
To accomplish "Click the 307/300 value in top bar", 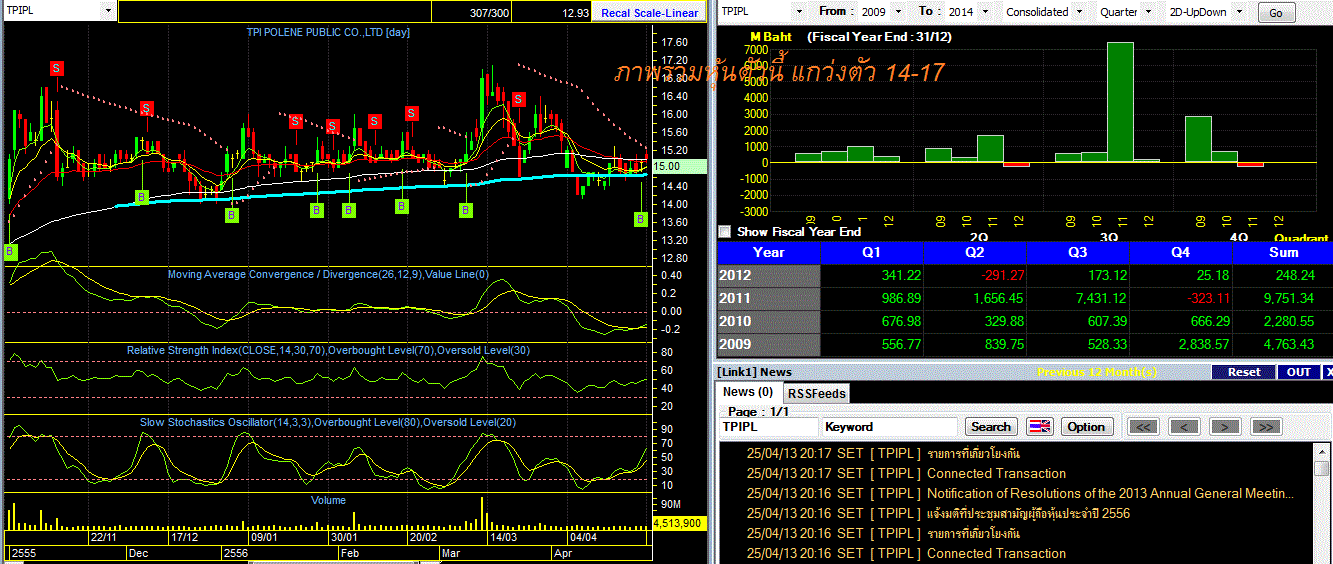I will pyautogui.click(x=488, y=12).
